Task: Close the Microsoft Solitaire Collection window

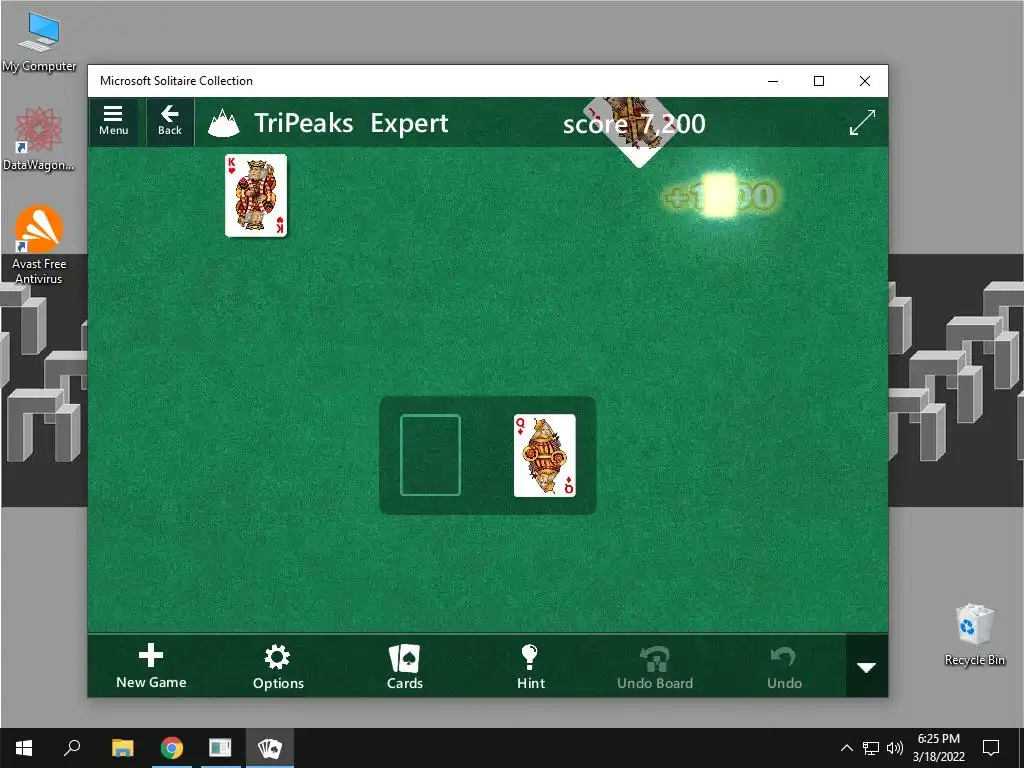Action: tap(865, 81)
